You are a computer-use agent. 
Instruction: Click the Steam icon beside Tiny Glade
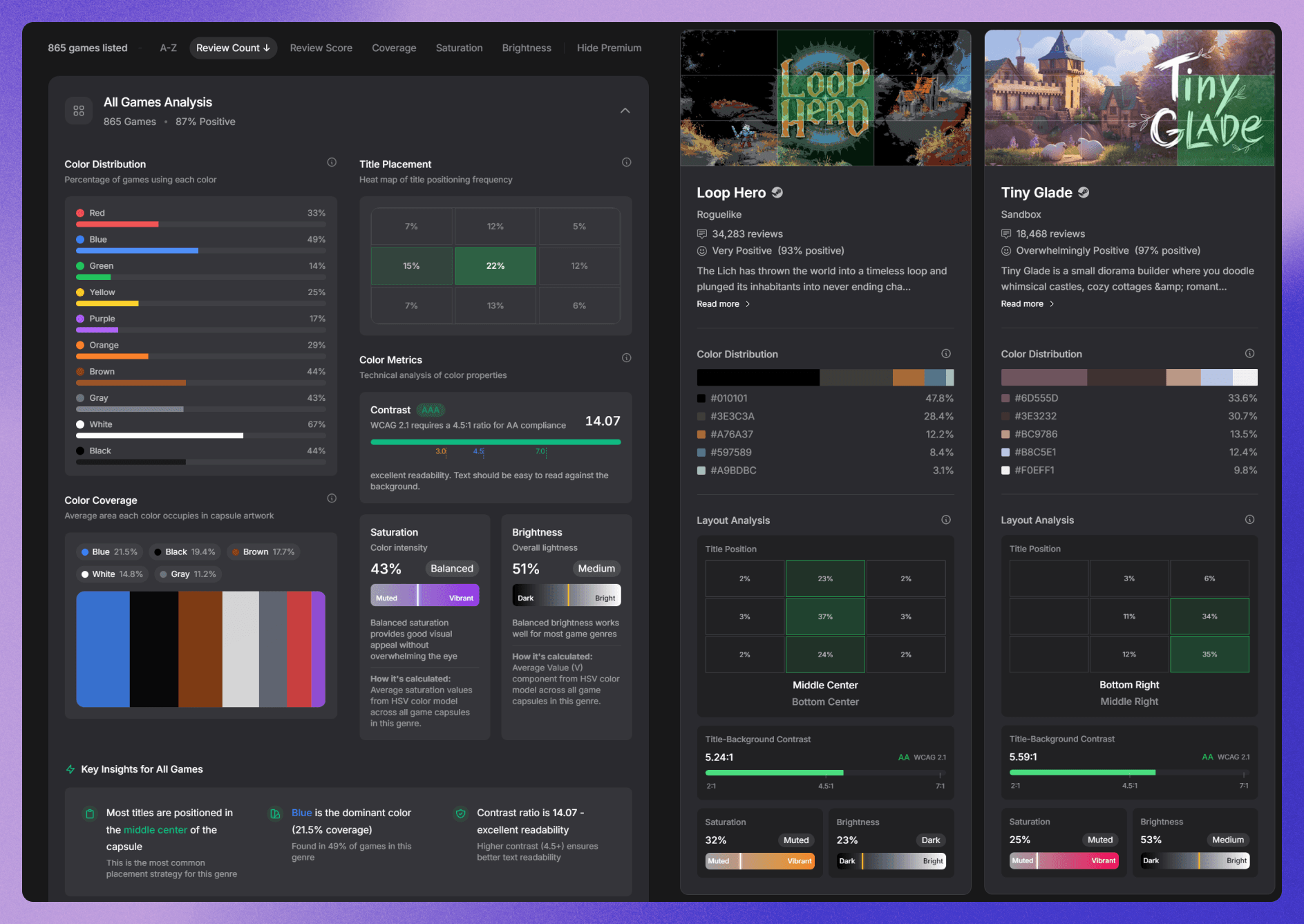pos(1082,192)
